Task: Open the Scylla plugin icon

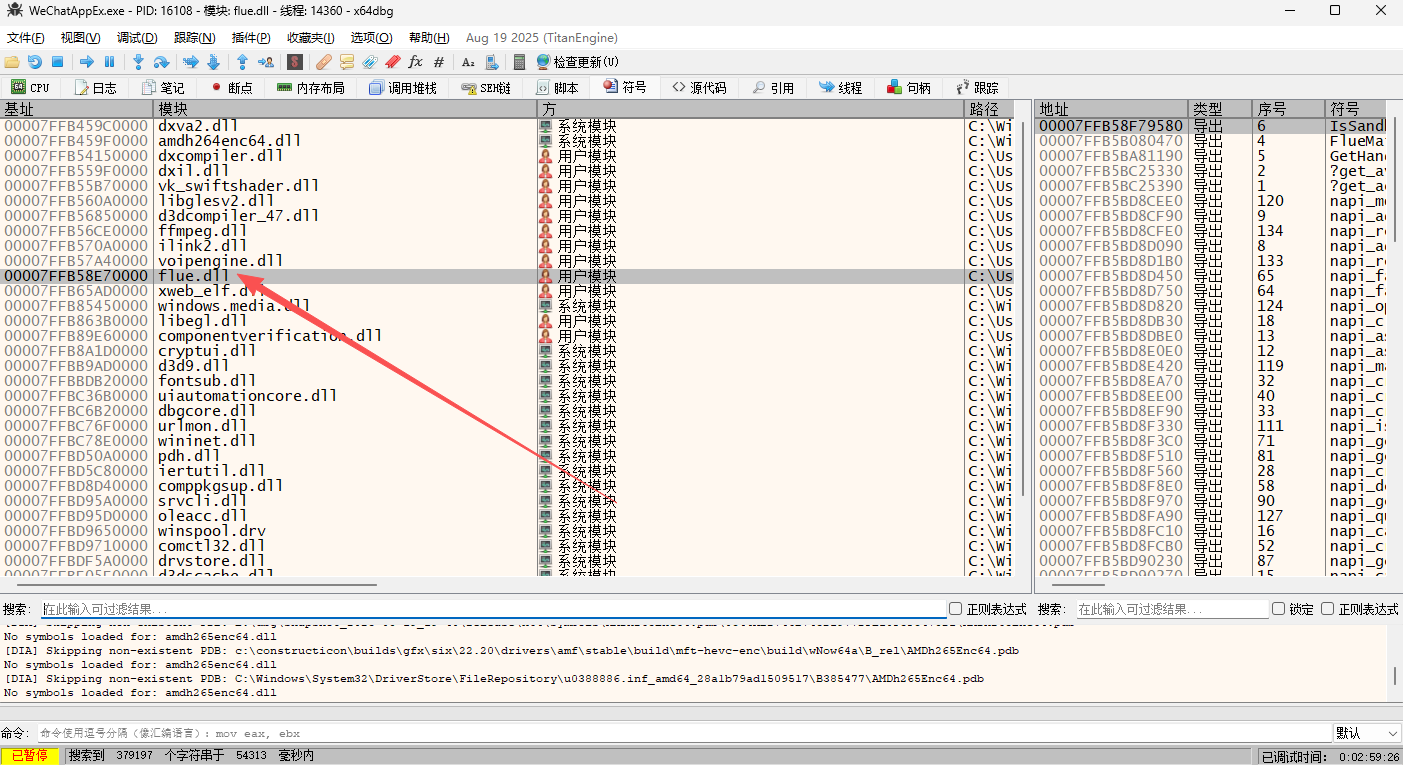Action: pos(294,62)
